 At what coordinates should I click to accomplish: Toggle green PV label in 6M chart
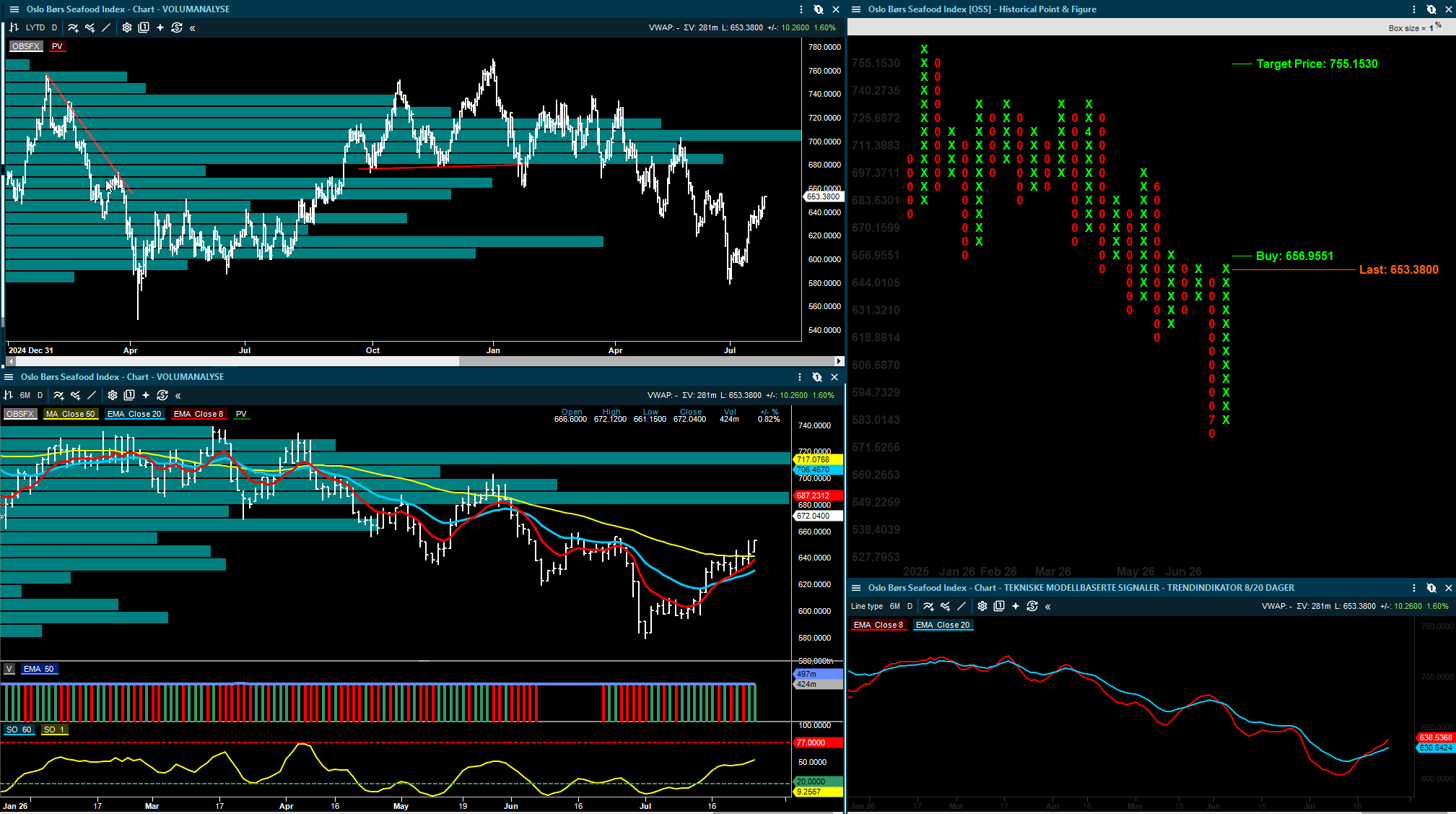click(x=242, y=414)
